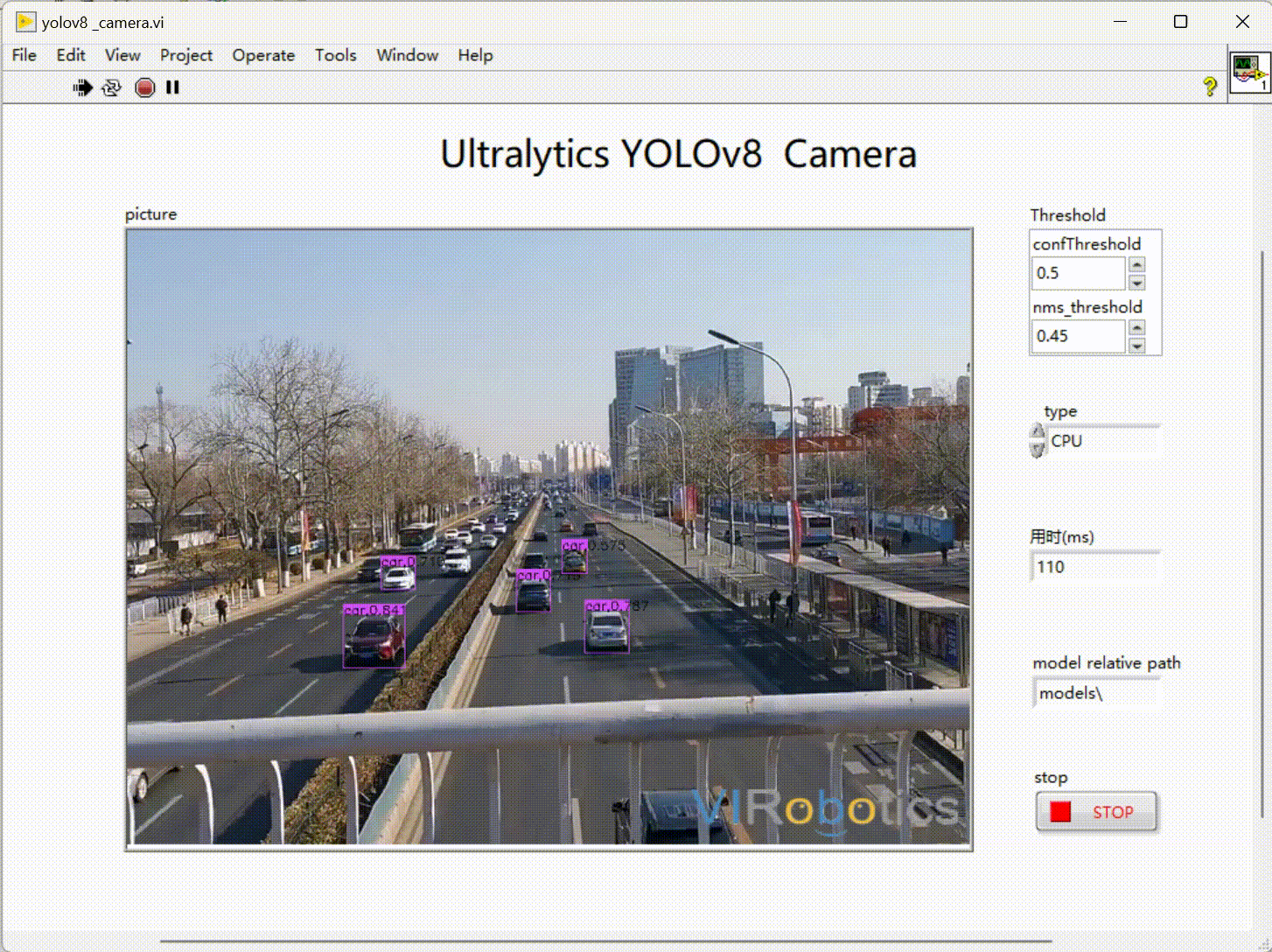Image resolution: width=1272 pixels, height=952 pixels.
Task: Click the LabVIEW title bar icon
Action: click(x=25, y=22)
